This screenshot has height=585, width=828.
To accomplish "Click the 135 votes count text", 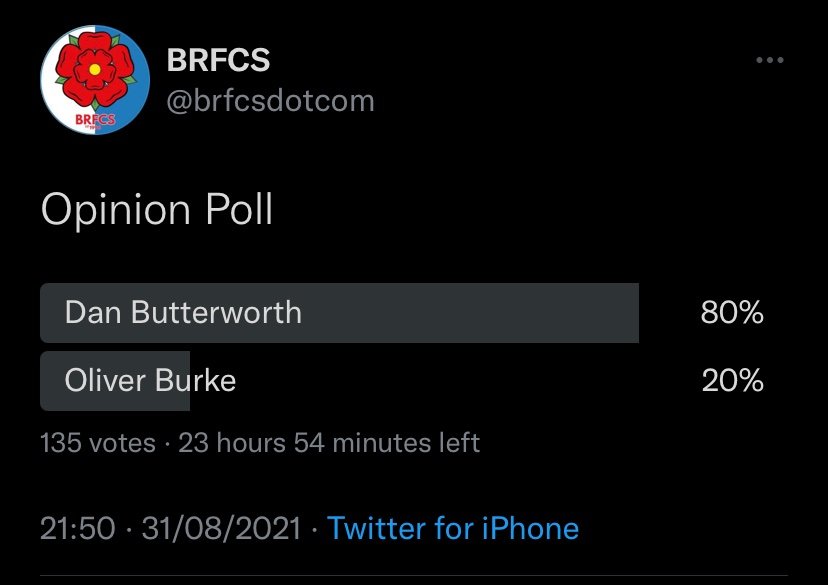I will click(98, 442).
